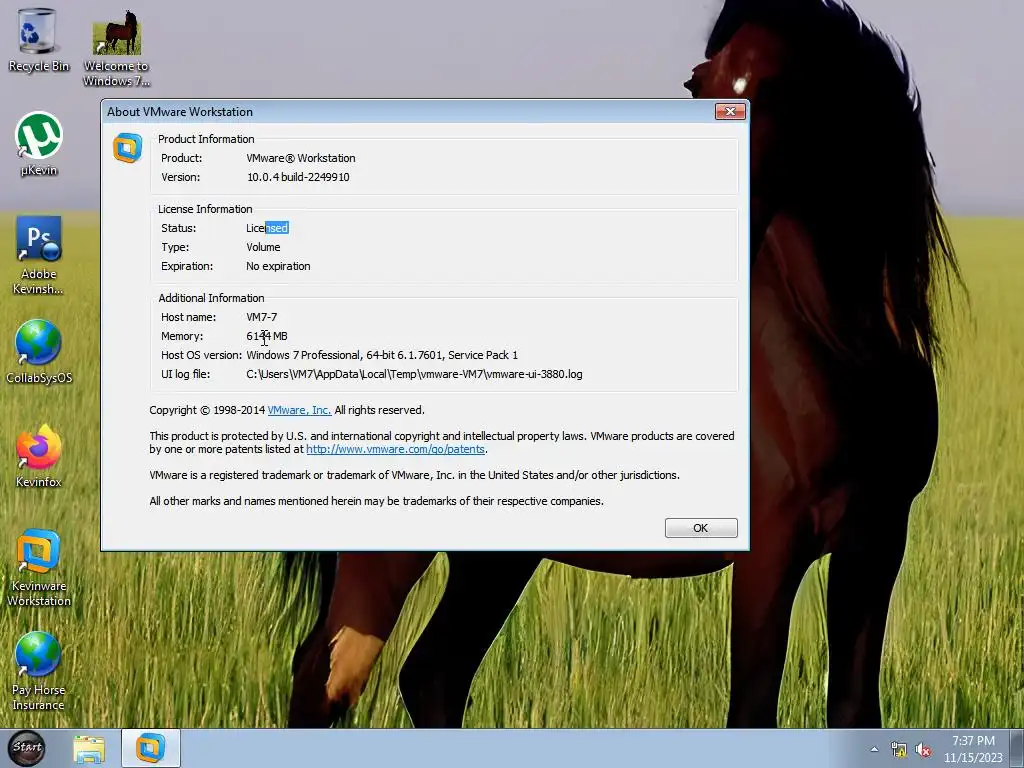Click the All other marks notice
This screenshot has width=1024, height=768.
tap(376, 501)
